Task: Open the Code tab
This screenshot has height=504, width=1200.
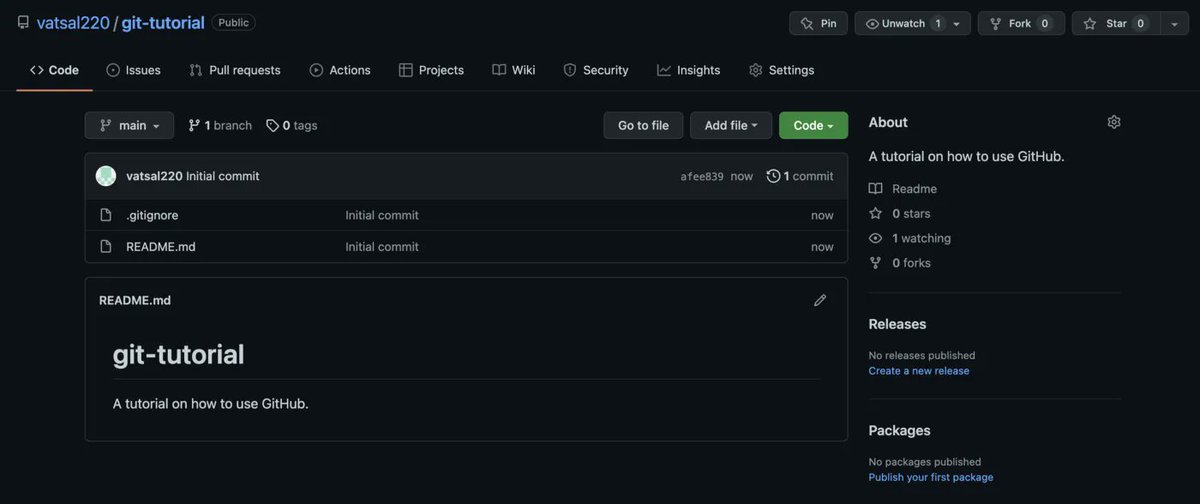Action: pyautogui.click(x=54, y=70)
